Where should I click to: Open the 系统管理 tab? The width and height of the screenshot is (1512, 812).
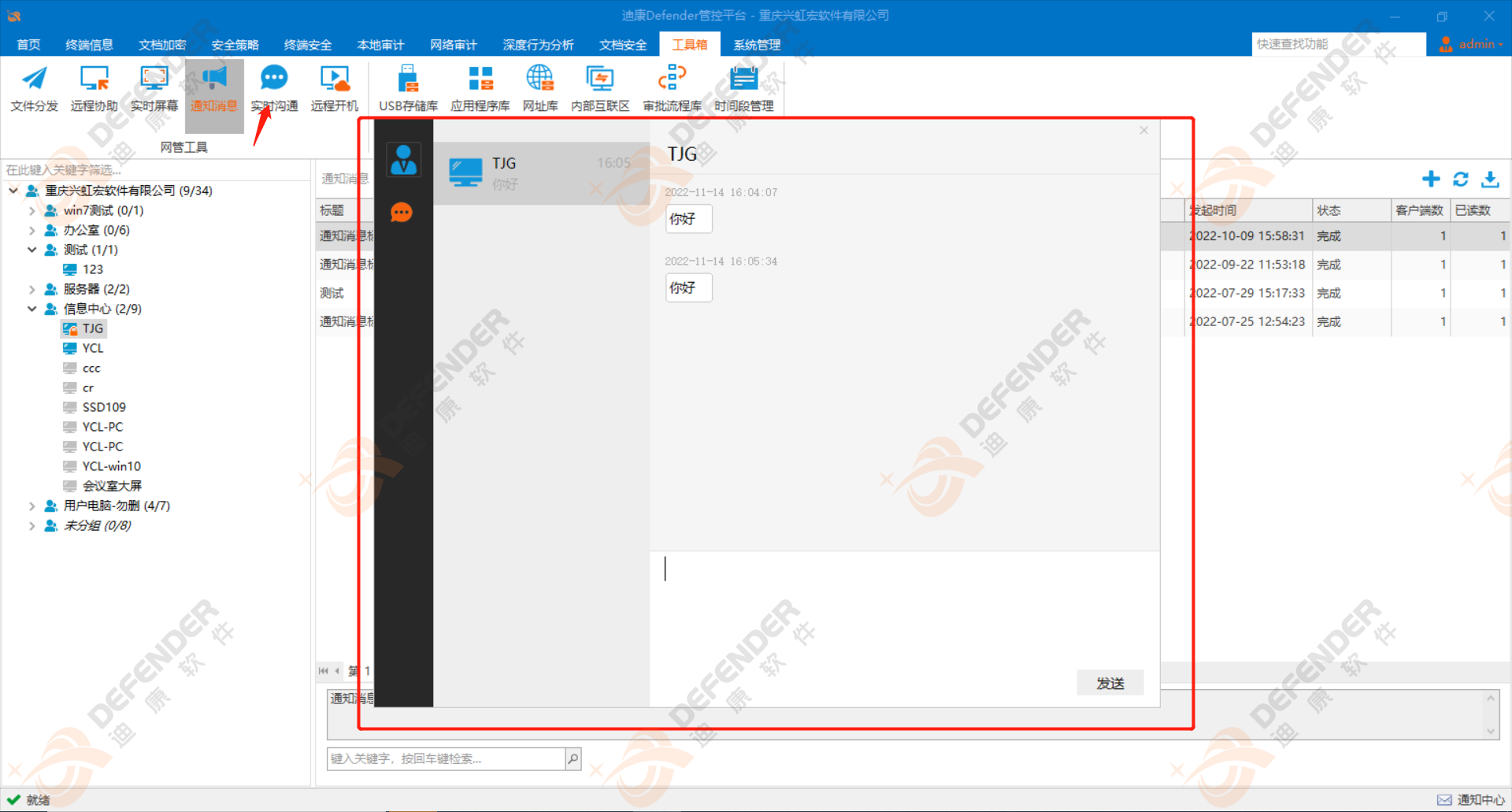coord(757,45)
